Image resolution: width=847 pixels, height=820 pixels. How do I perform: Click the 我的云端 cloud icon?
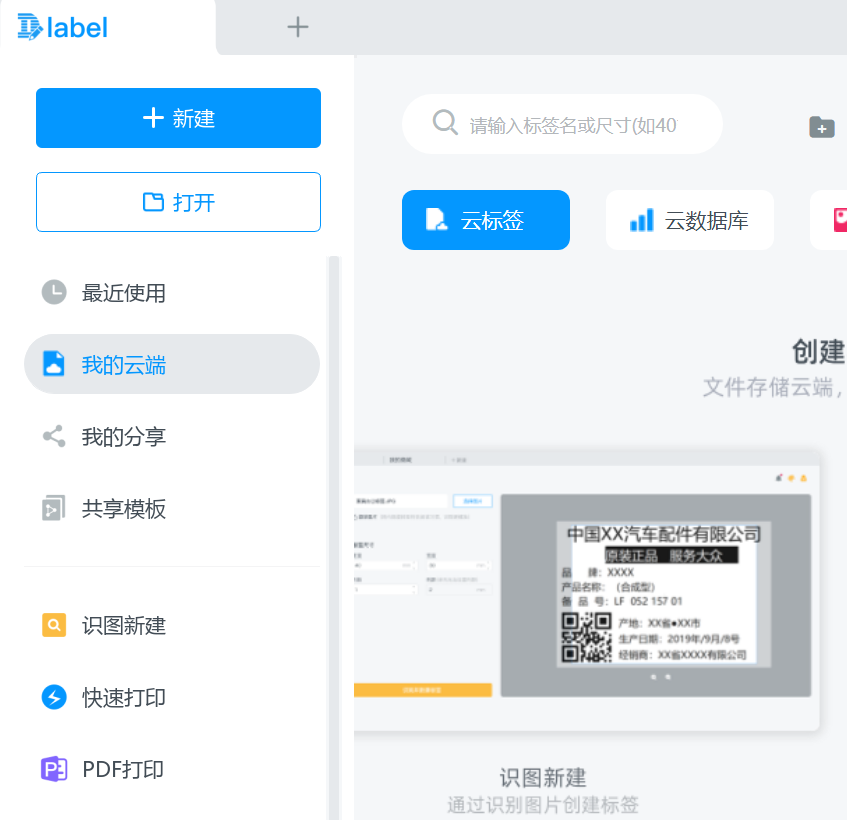point(54,364)
